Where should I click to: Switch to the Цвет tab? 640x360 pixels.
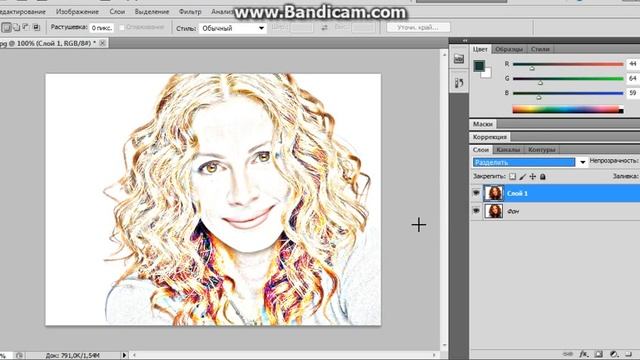pos(480,49)
